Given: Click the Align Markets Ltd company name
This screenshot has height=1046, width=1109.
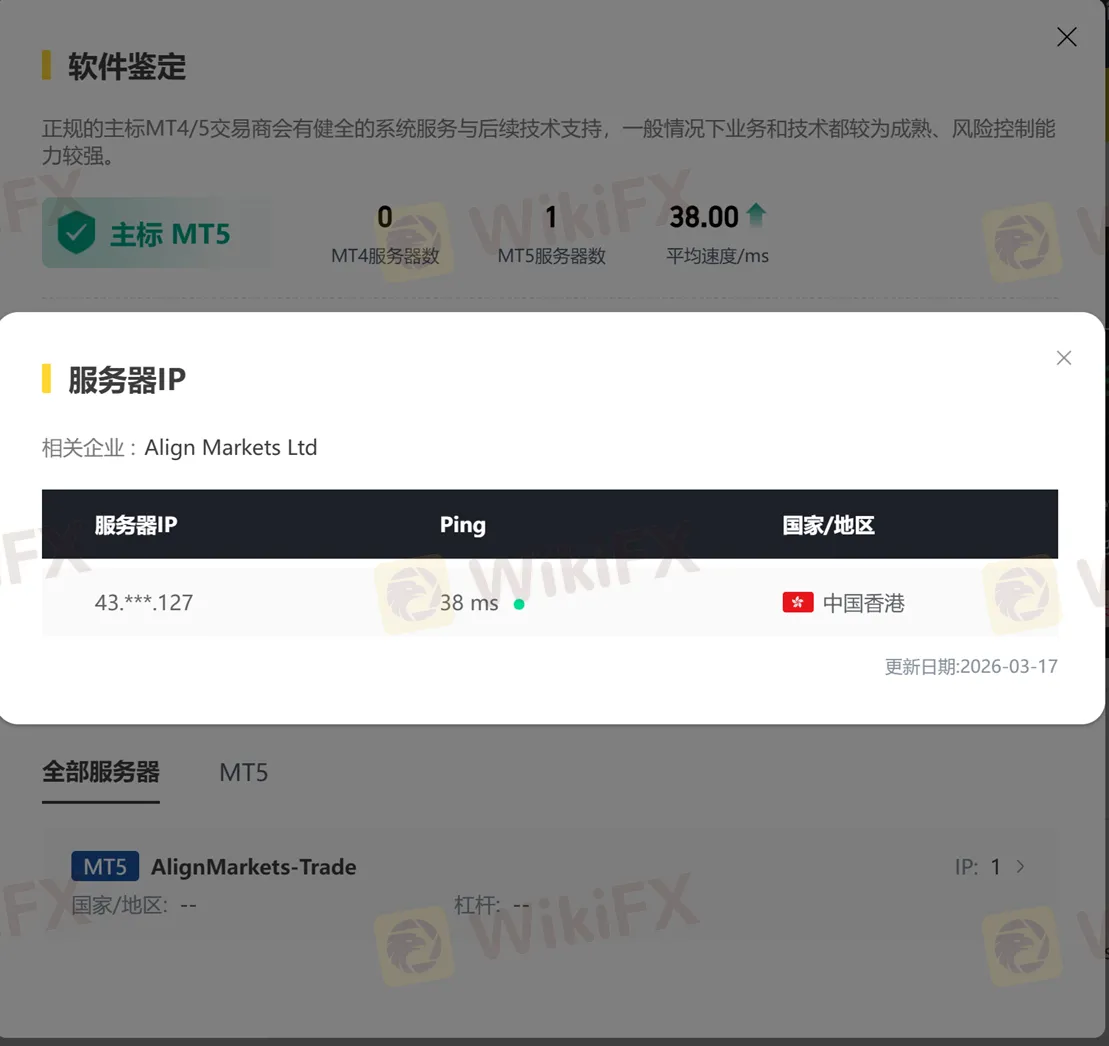Looking at the screenshot, I should pos(231,447).
